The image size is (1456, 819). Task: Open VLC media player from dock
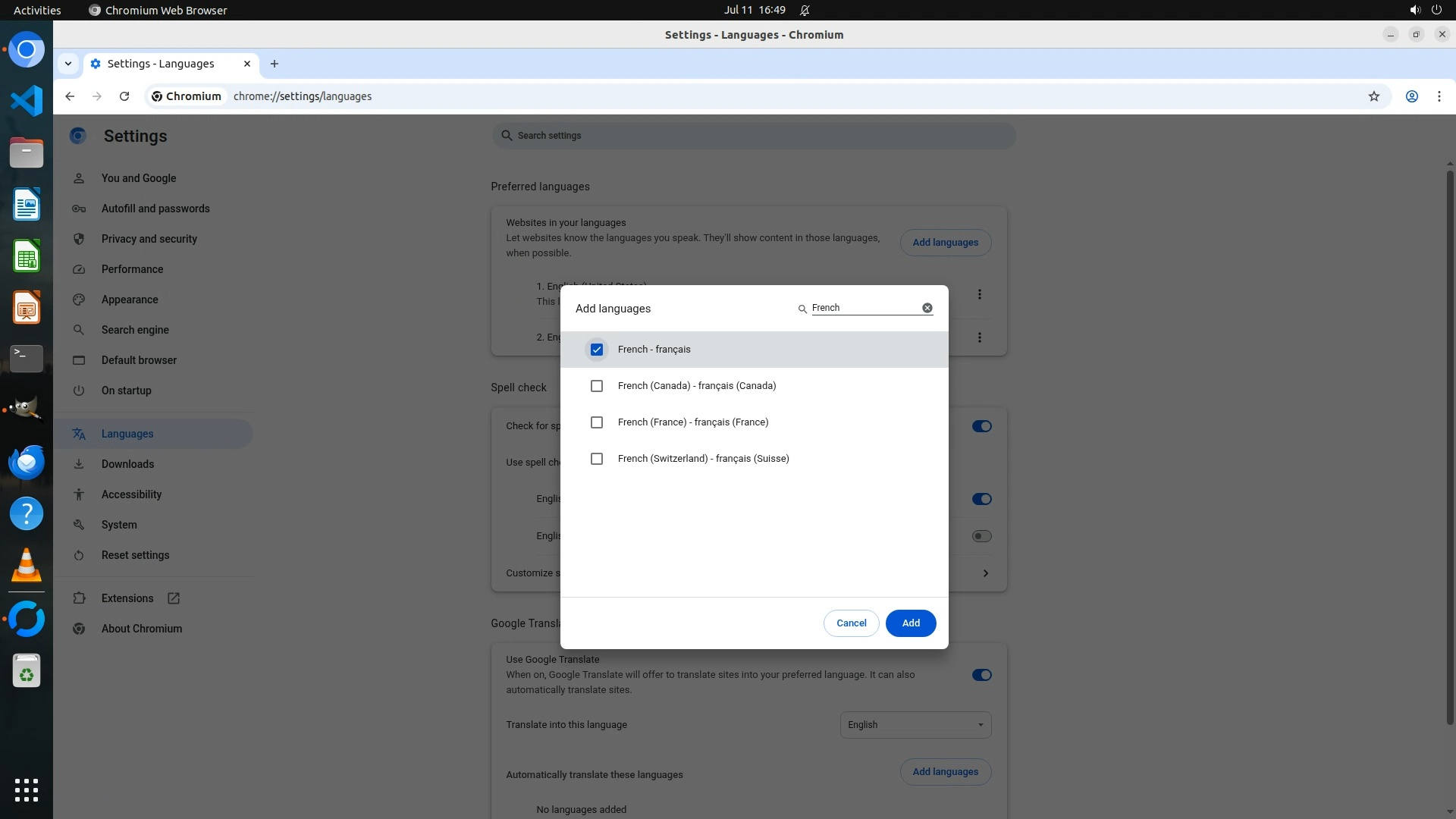[27, 566]
